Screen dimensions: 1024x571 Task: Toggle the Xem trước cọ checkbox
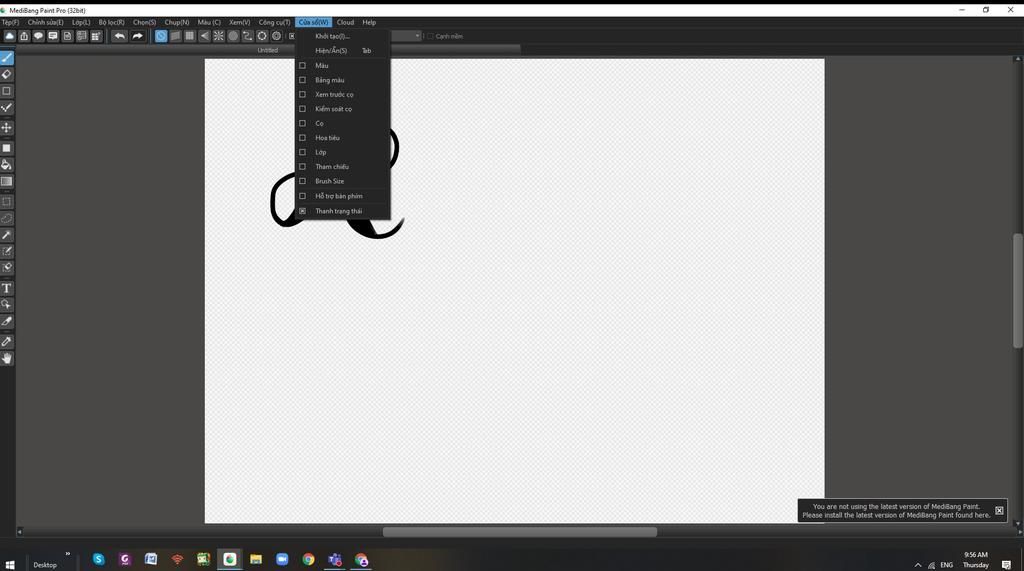click(302, 94)
